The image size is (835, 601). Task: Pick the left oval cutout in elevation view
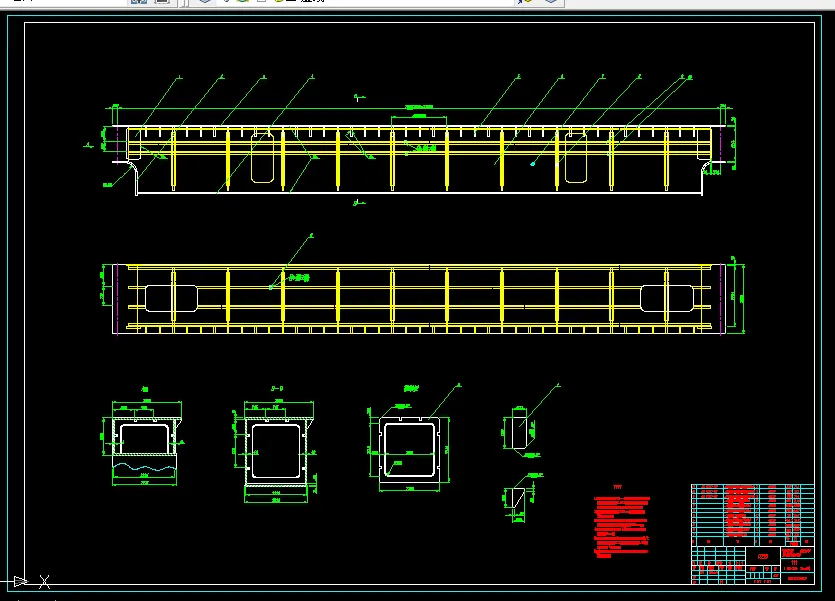263,158
